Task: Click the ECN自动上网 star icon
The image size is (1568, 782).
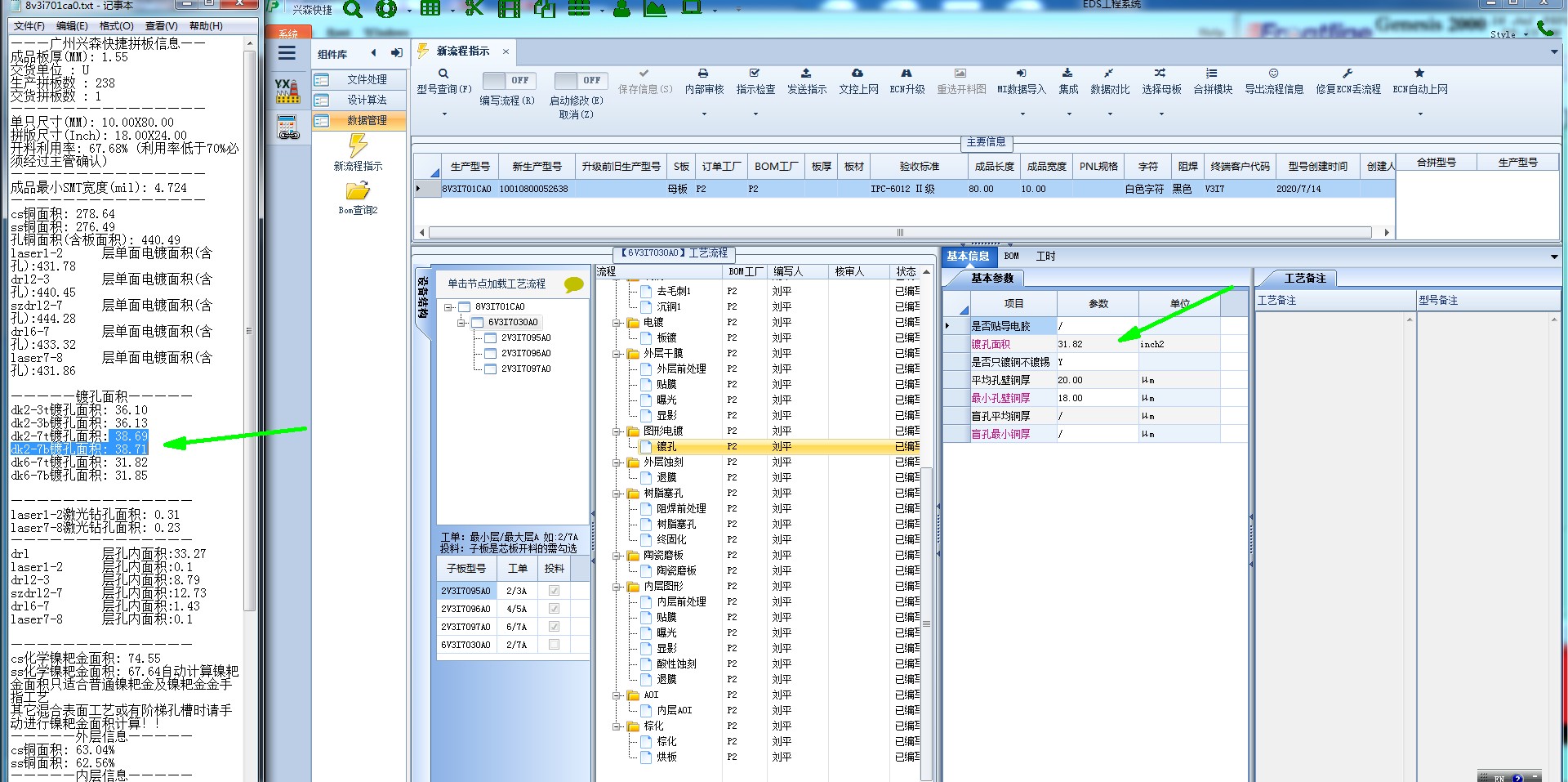Action: pyautogui.click(x=1419, y=74)
